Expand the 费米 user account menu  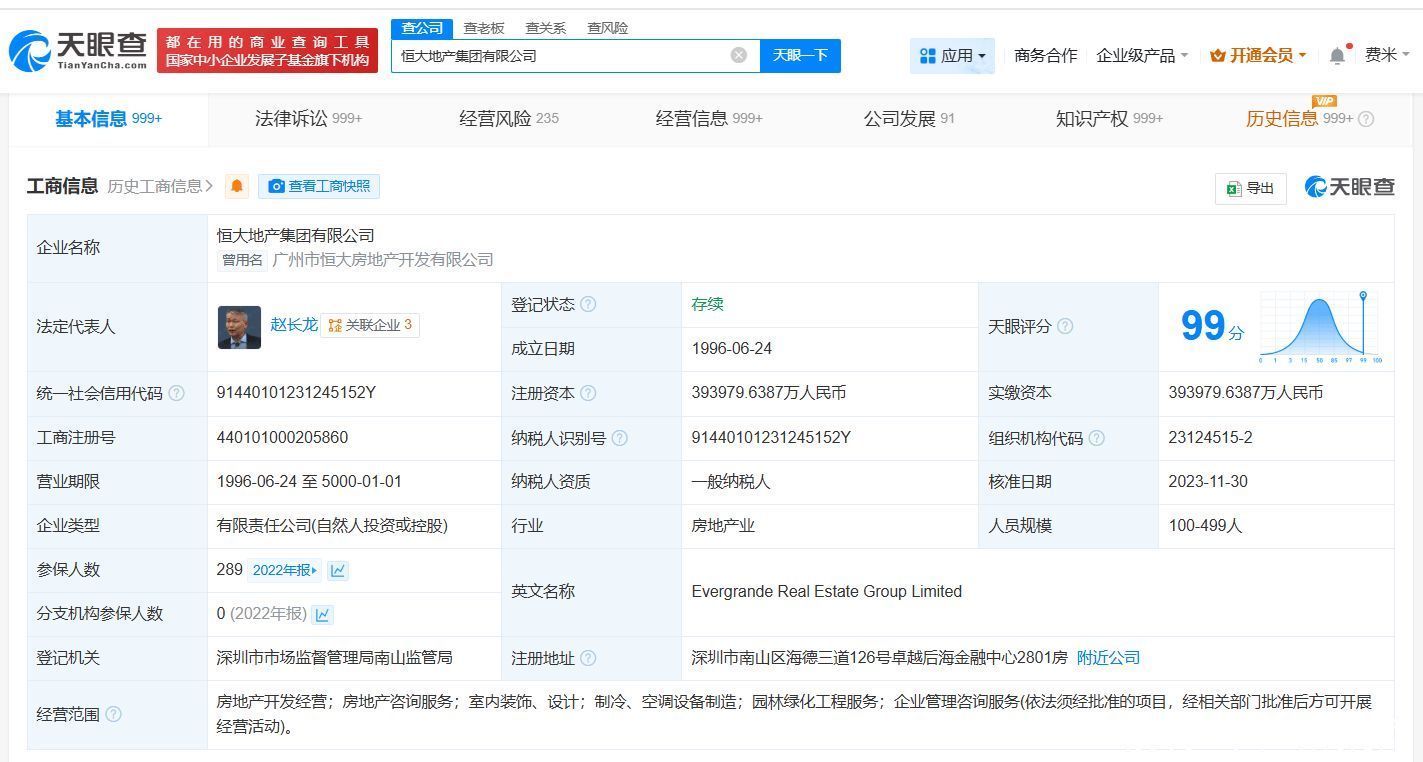point(1386,55)
